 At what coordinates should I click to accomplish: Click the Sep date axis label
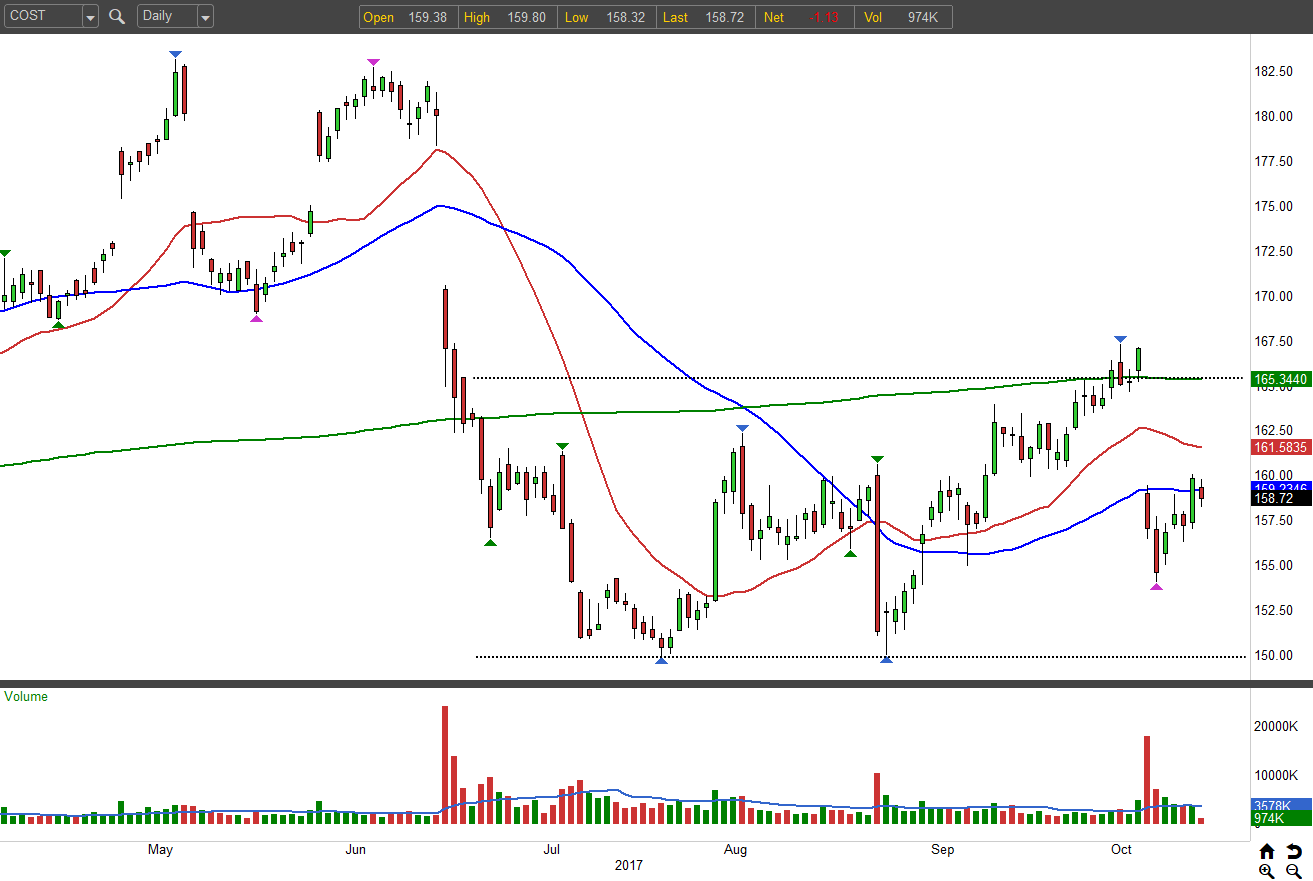tap(942, 850)
